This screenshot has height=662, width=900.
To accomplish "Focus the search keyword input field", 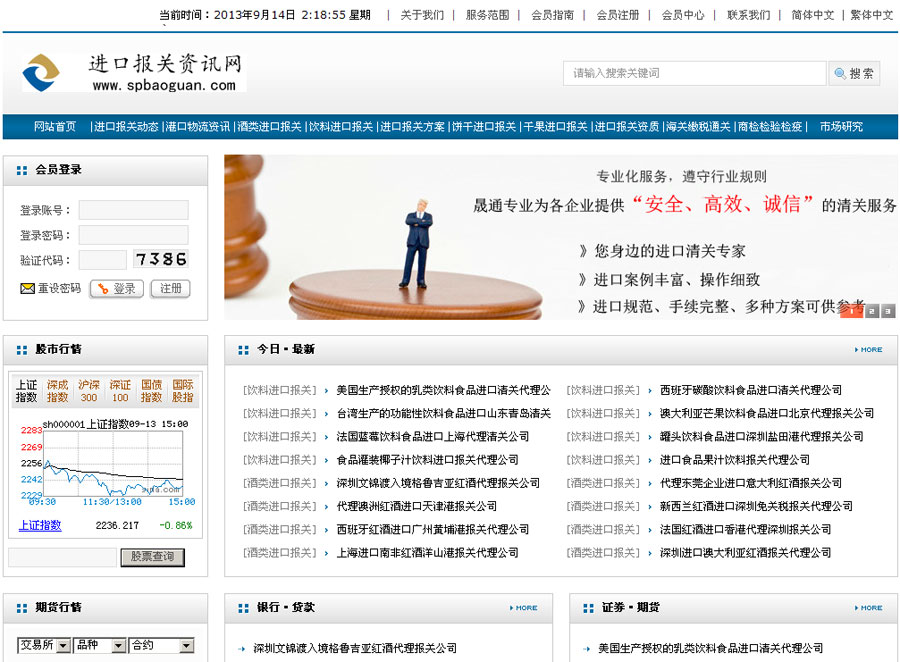I will coord(695,73).
